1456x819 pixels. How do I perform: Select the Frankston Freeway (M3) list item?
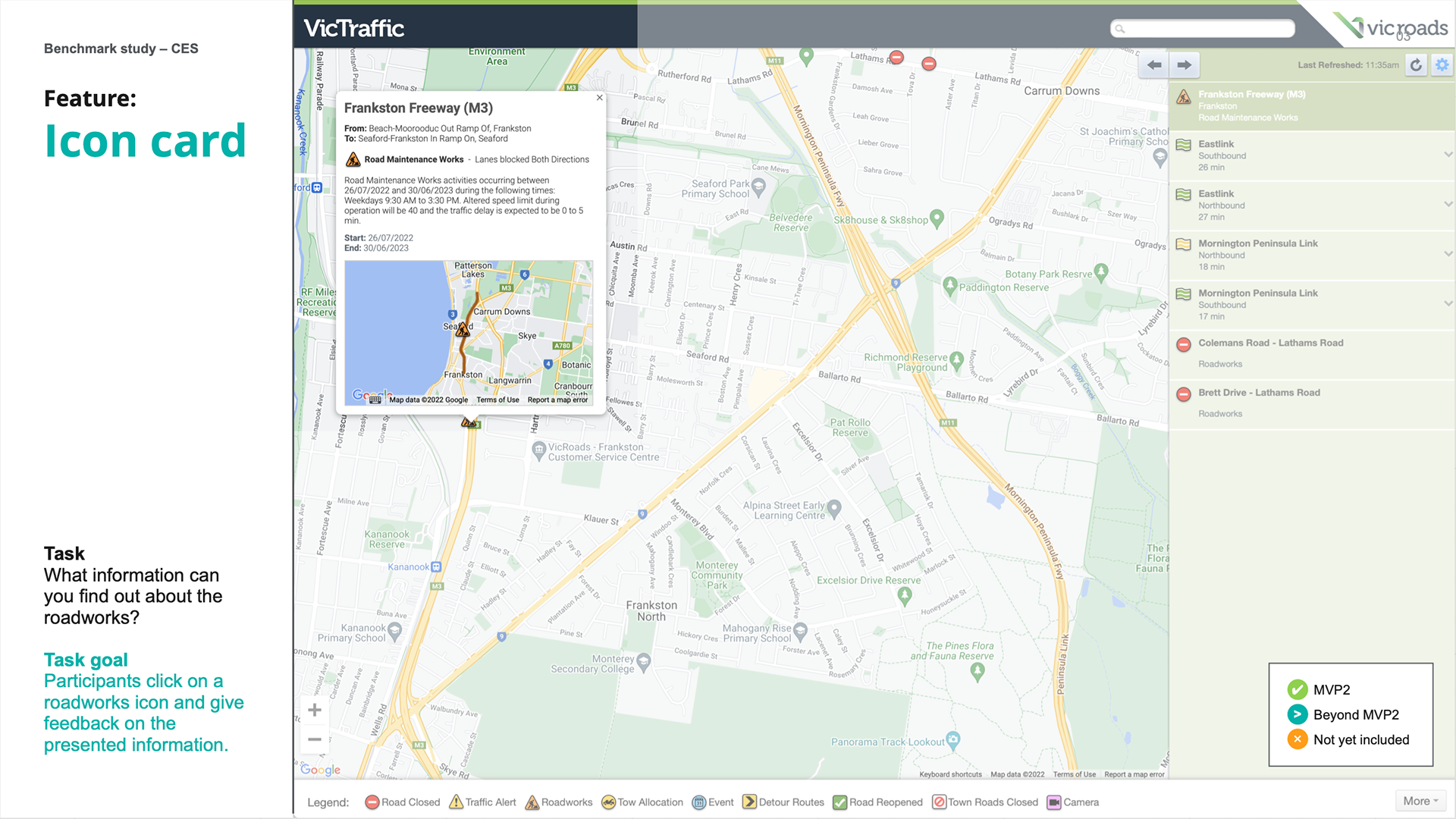tap(1312, 106)
